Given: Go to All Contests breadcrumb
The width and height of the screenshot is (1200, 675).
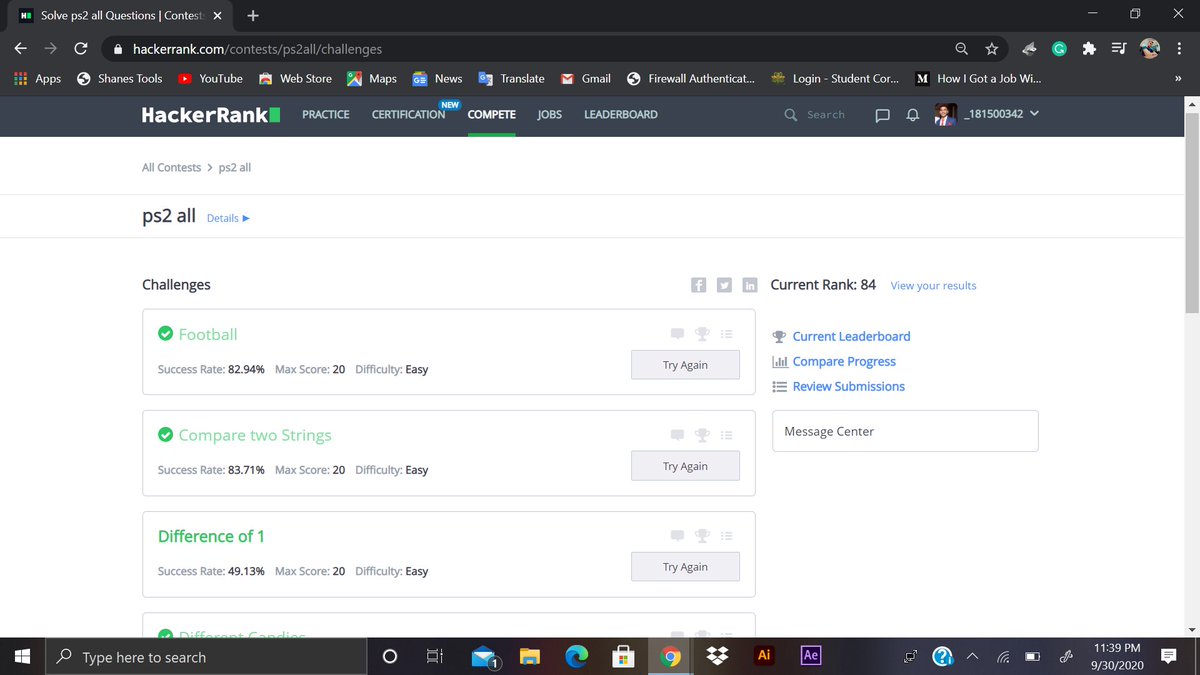Looking at the screenshot, I should [171, 167].
